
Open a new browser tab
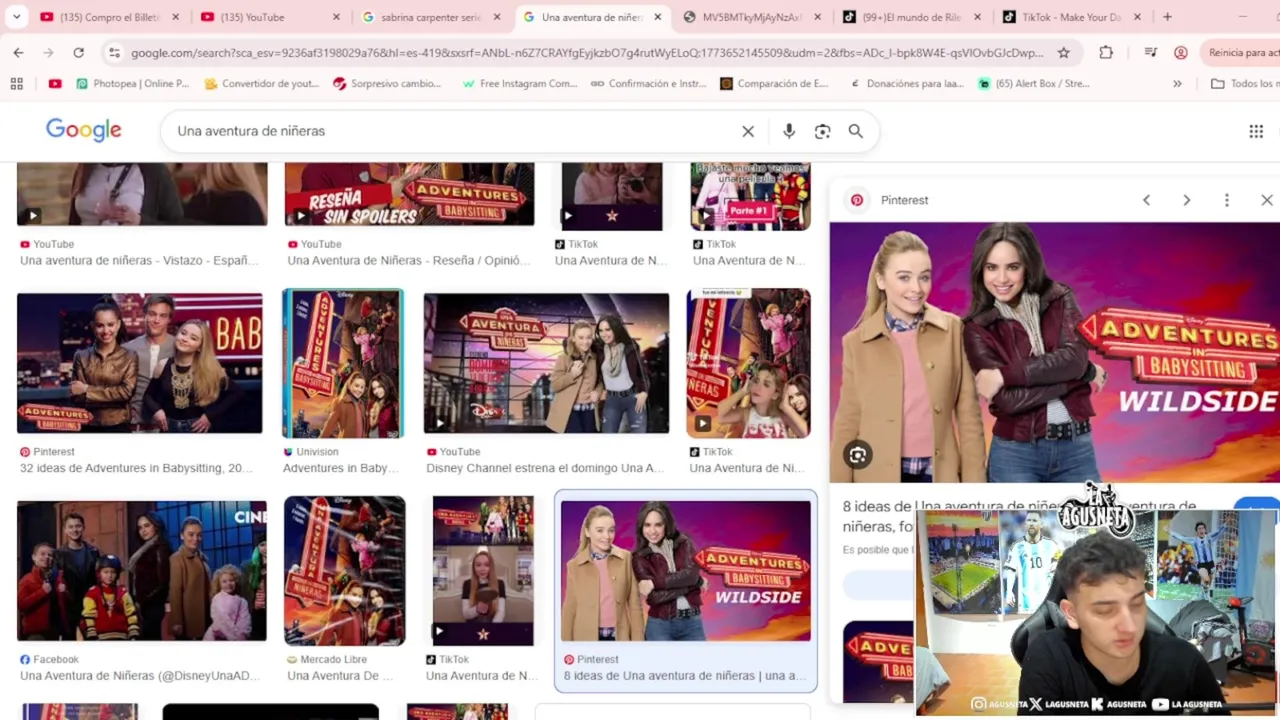1167,17
